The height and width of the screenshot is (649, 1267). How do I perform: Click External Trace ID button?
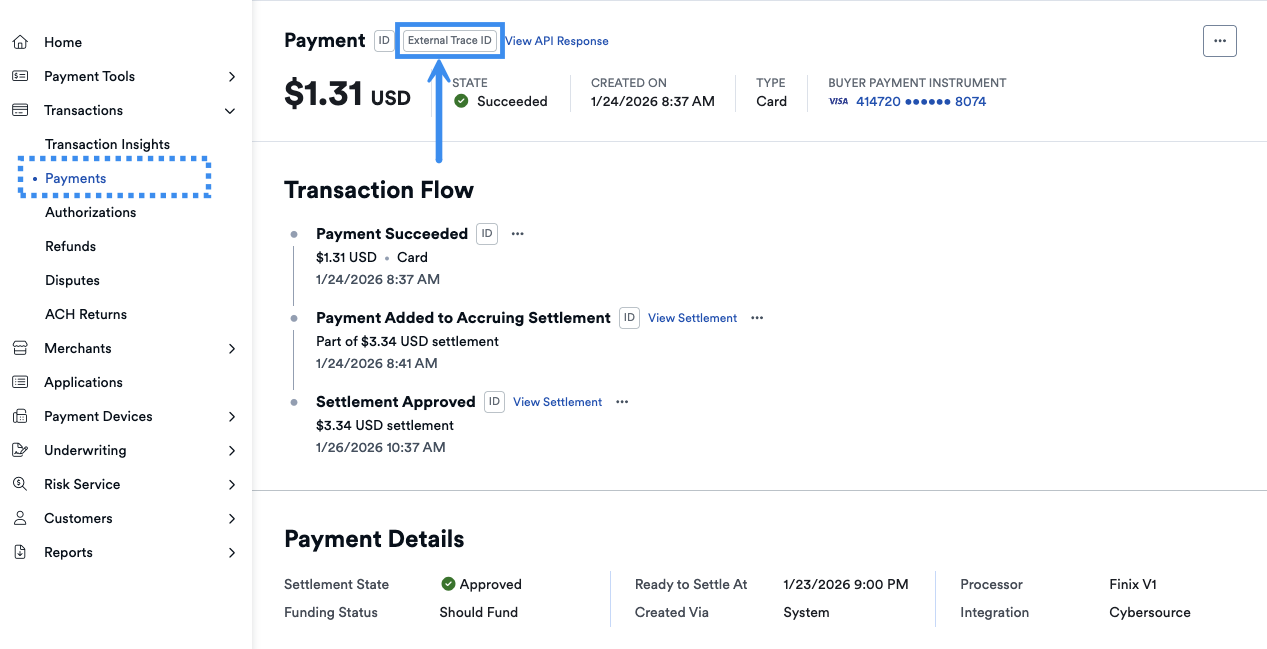(x=450, y=41)
